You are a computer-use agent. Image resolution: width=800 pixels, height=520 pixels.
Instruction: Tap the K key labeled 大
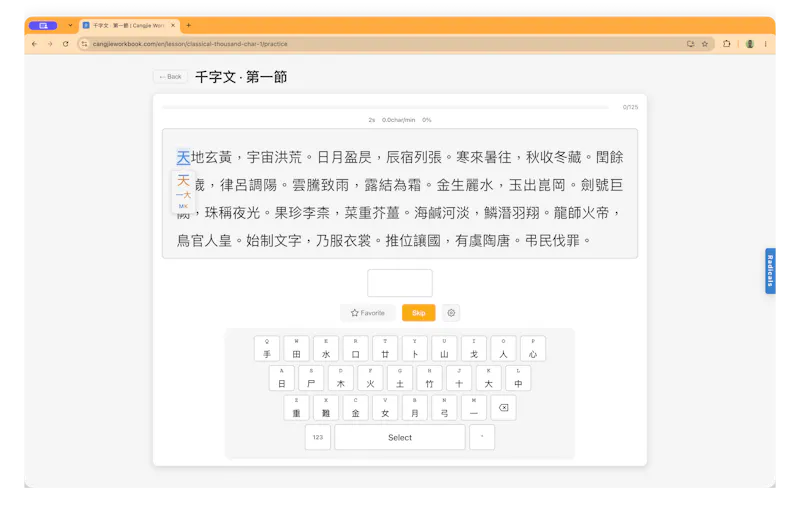pyautogui.click(x=489, y=378)
